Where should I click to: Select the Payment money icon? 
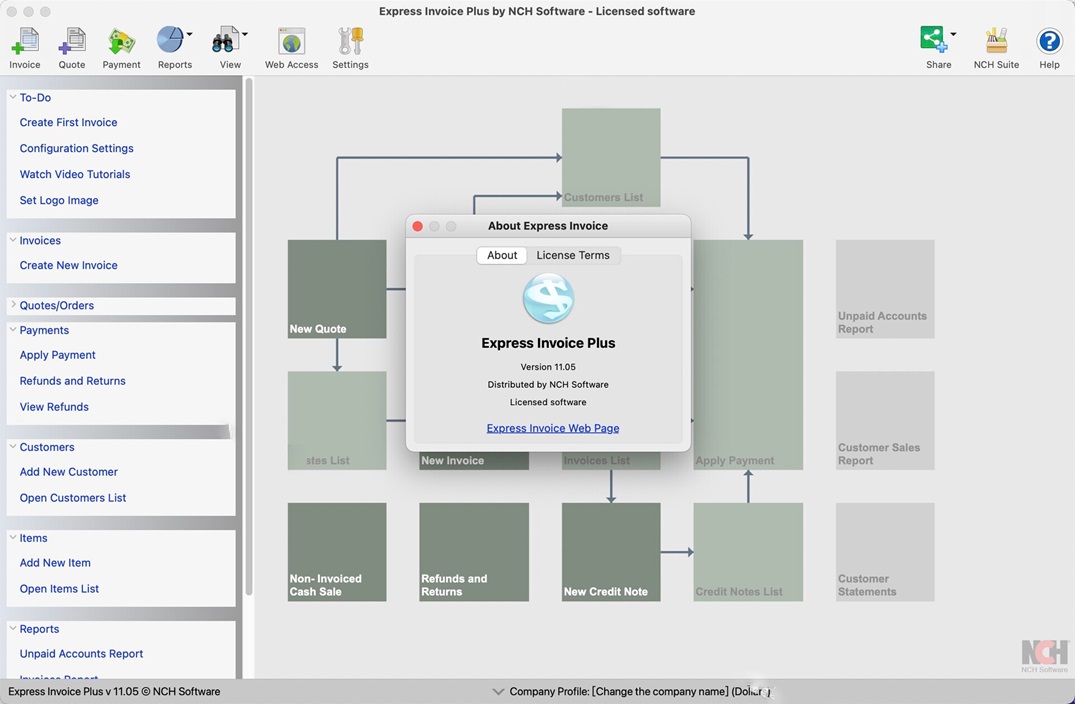121,42
